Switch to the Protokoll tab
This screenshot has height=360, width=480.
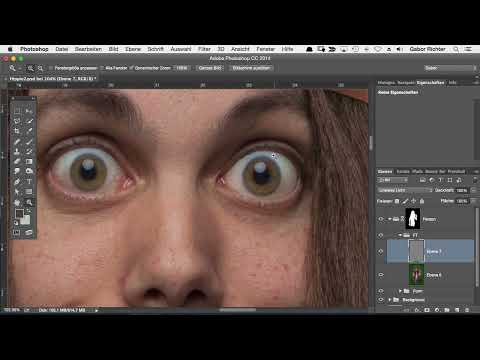click(456, 171)
